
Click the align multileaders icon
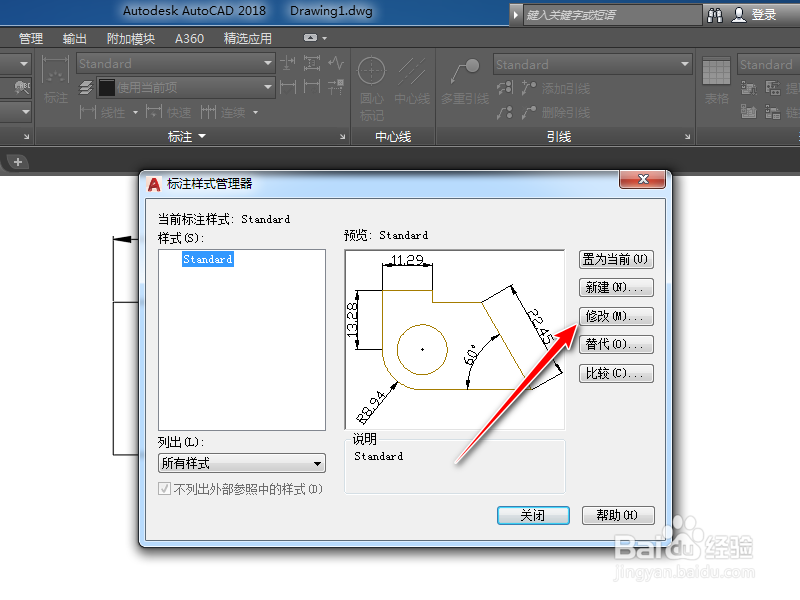505,88
